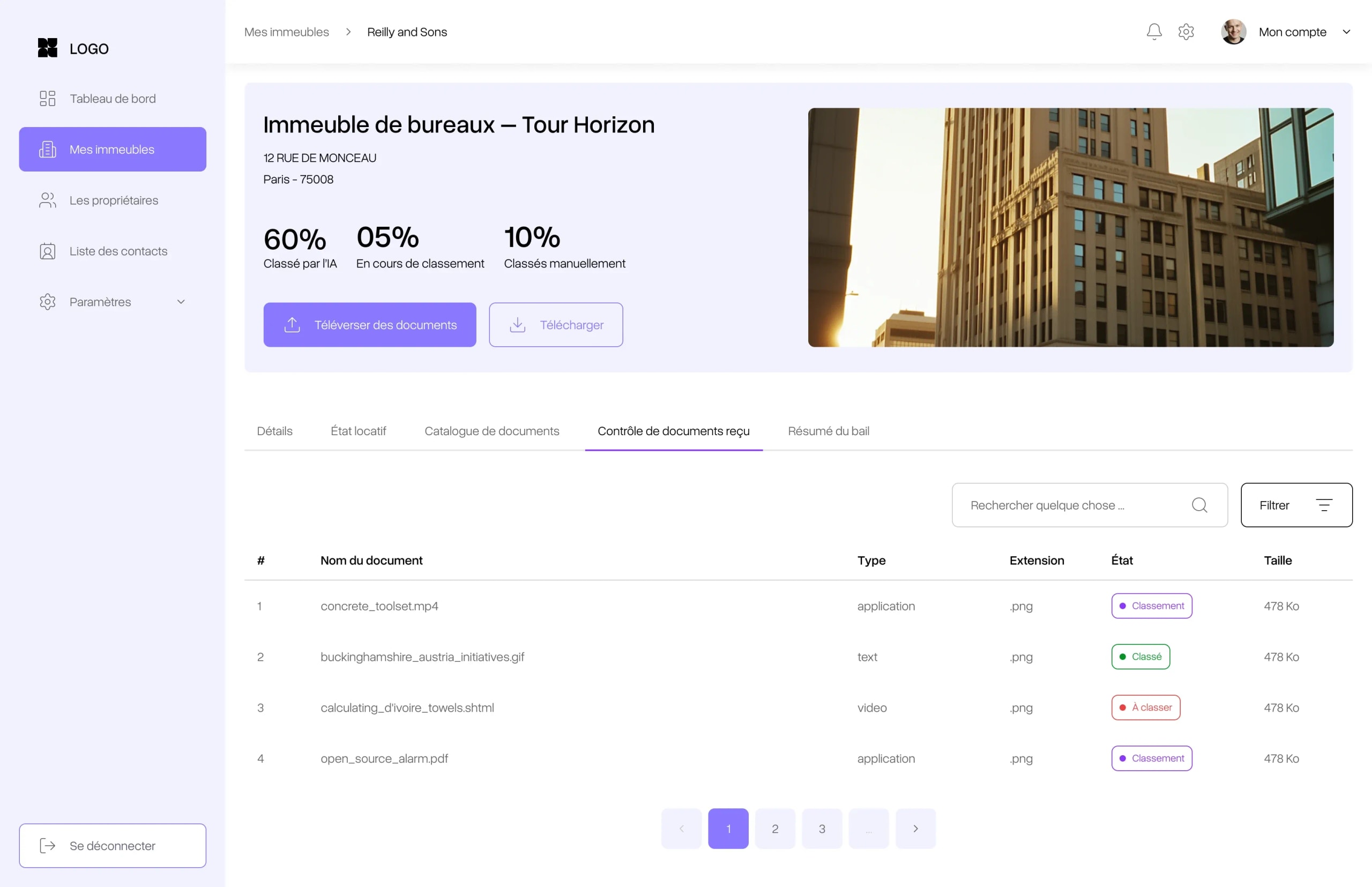This screenshot has height=887, width=1372.
Task: Select calculating_d'ivoire_towels.shtml document
Action: 407,707
